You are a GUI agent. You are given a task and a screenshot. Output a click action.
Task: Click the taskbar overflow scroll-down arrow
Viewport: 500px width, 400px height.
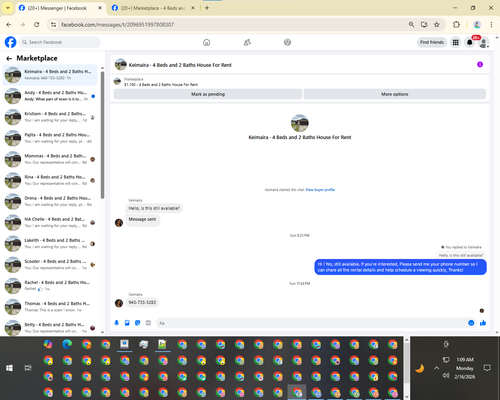point(407,397)
